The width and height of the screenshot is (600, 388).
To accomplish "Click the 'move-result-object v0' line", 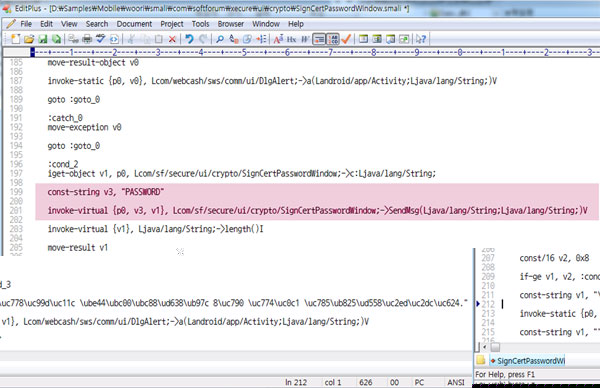I will click(x=93, y=62).
